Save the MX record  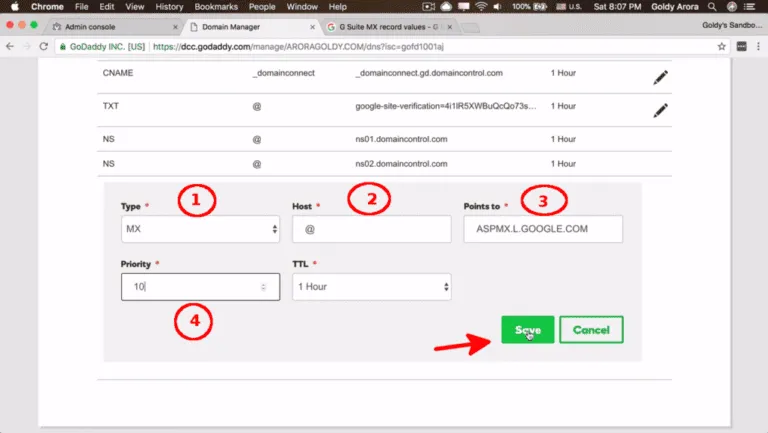pos(528,330)
